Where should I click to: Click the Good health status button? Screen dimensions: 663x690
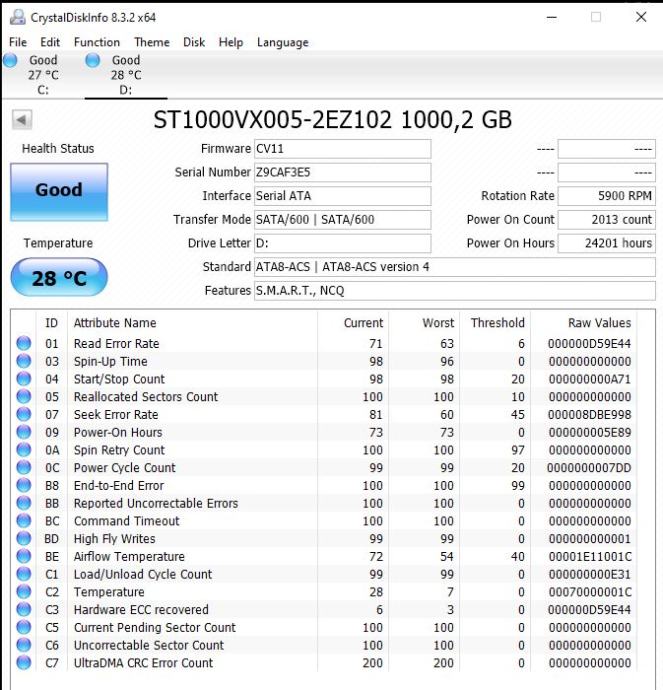tap(58, 191)
